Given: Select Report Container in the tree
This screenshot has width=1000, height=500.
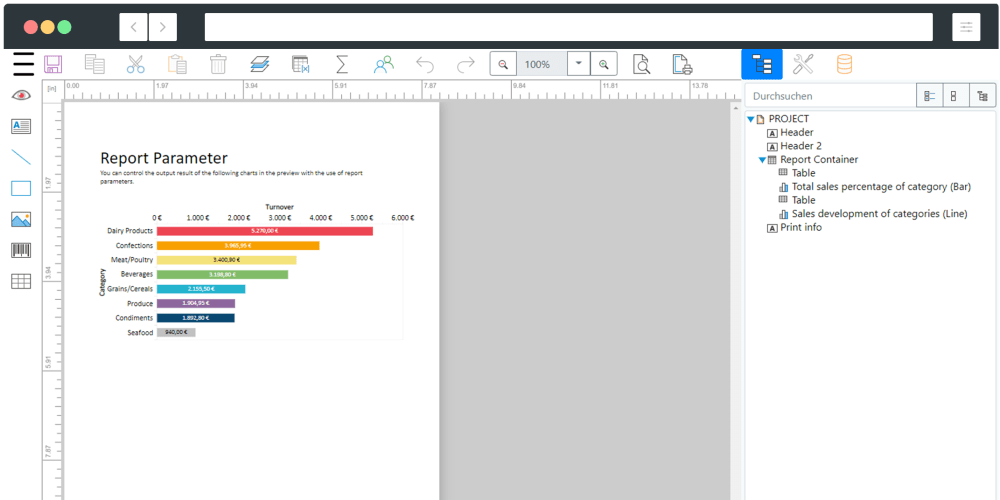Looking at the screenshot, I should pos(819,159).
